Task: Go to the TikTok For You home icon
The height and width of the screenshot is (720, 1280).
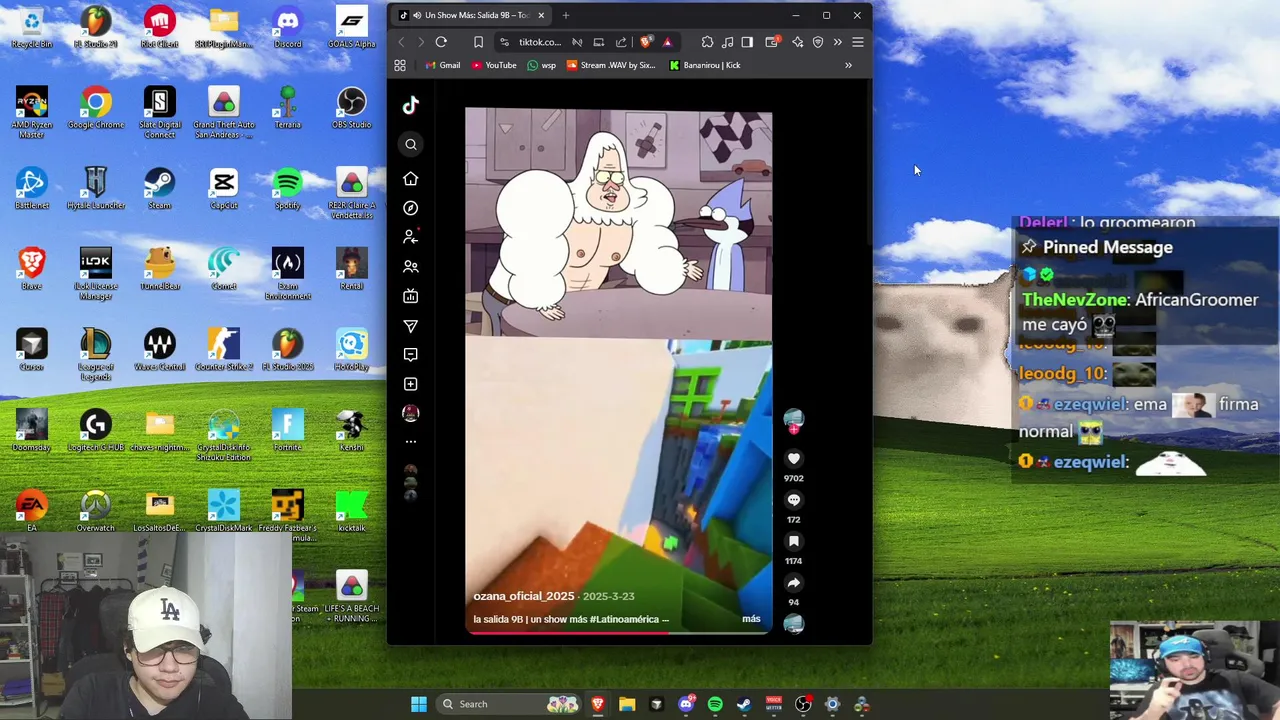Action: click(x=410, y=178)
